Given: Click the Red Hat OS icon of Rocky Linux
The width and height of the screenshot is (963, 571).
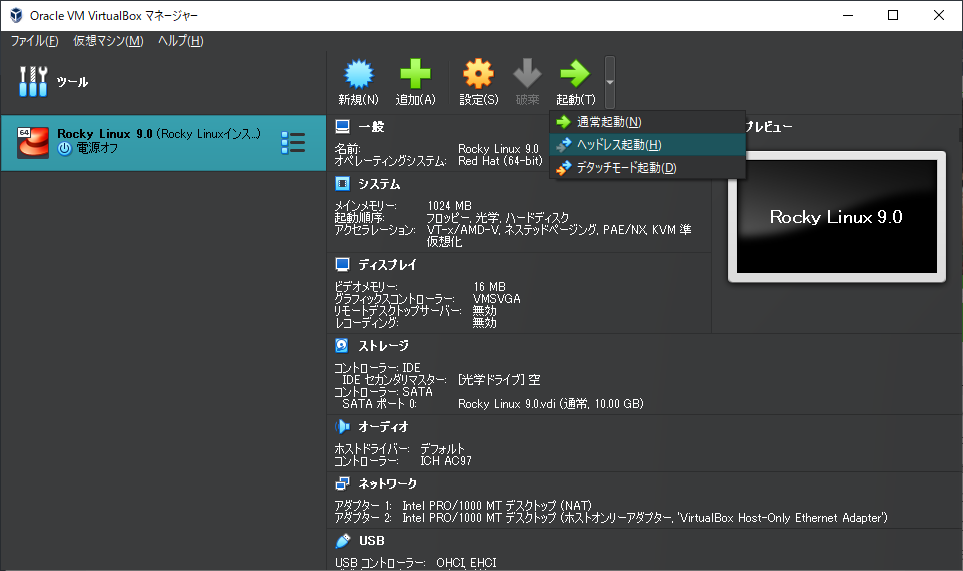Looking at the screenshot, I should [x=33, y=142].
